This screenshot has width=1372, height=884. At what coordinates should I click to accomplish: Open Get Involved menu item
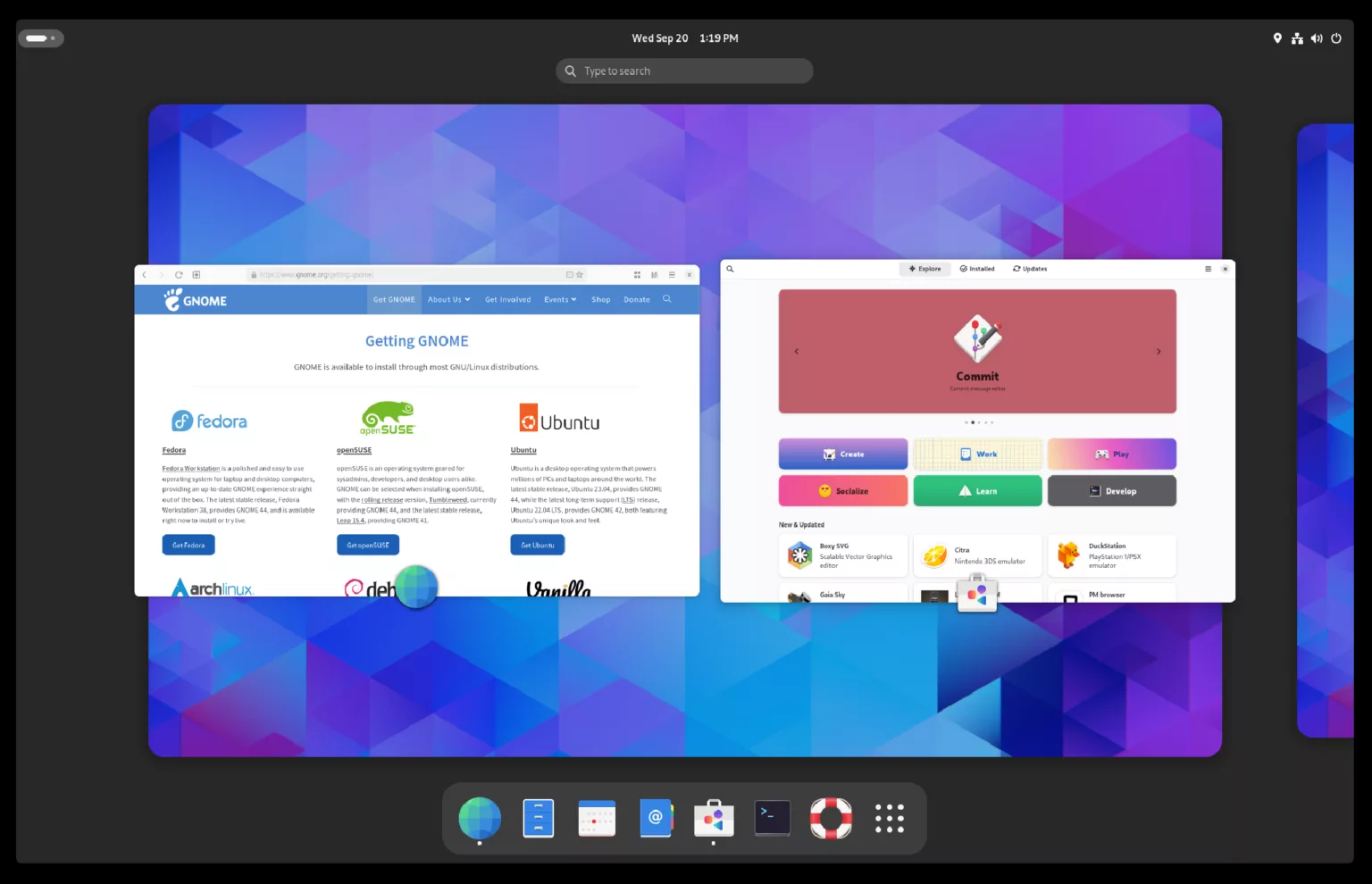[507, 300]
